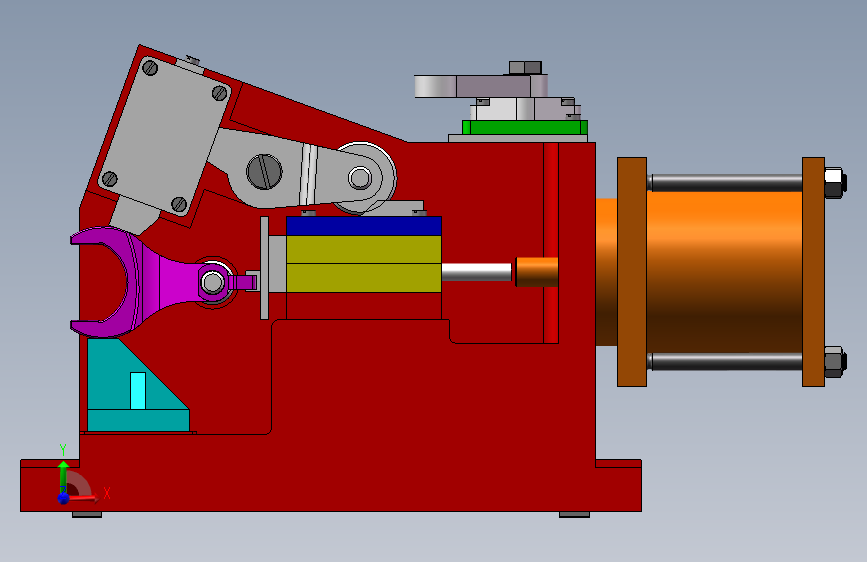Screen dimensions: 867x562
Task: Click the large orange cylinder body
Action: pos(724,271)
